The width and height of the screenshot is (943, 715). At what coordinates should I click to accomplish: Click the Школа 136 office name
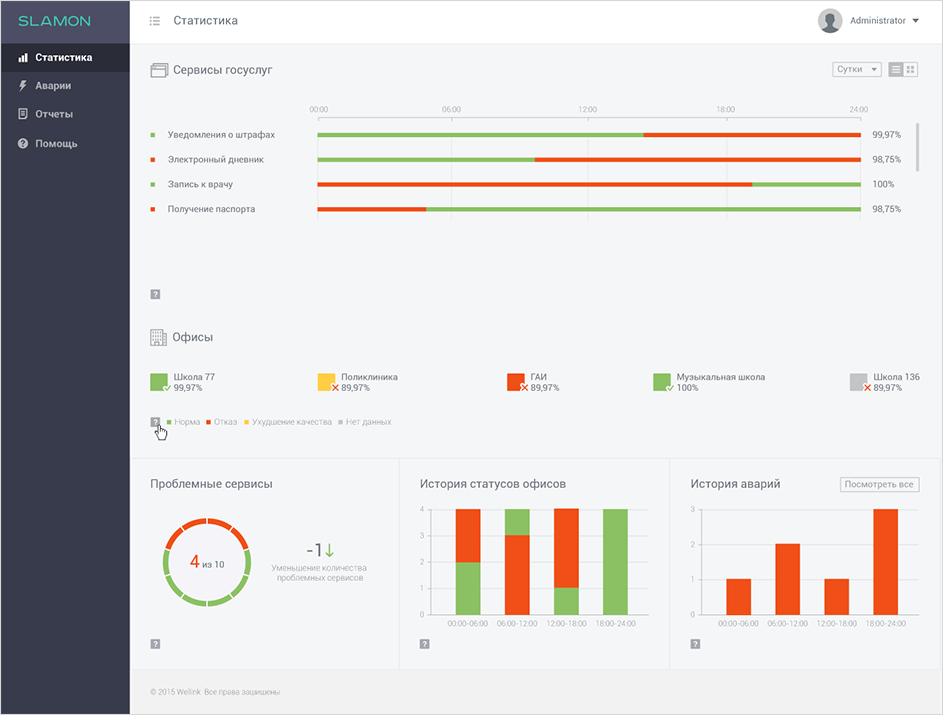pyautogui.click(x=896, y=377)
